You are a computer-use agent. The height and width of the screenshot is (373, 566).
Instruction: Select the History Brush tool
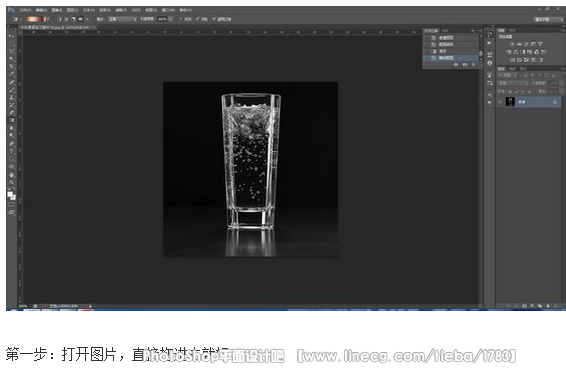coord(11,105)
